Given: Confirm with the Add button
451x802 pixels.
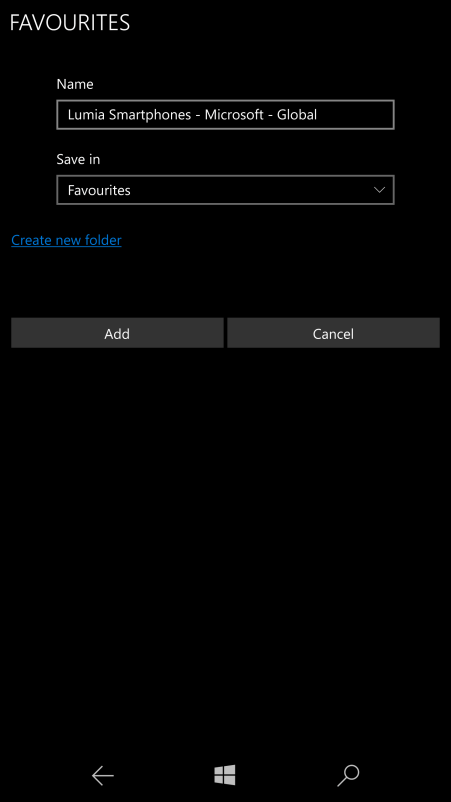Looking at the screenshot, I should 117,333.
